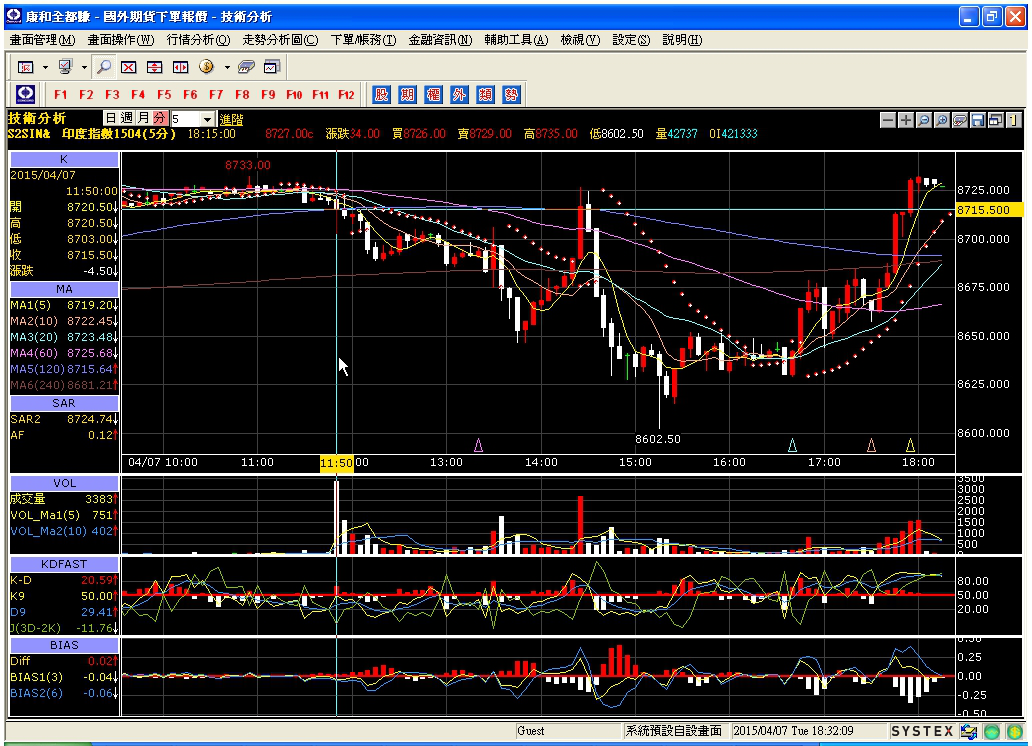Select the 月 monthly period toggle

tap(143, 119)
